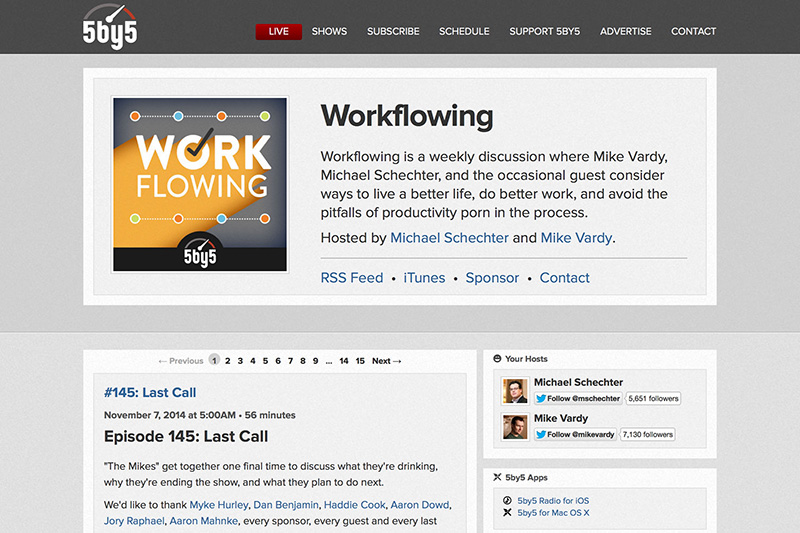Go to pagination page 6

pyautogui.click(x=278, y=361)
